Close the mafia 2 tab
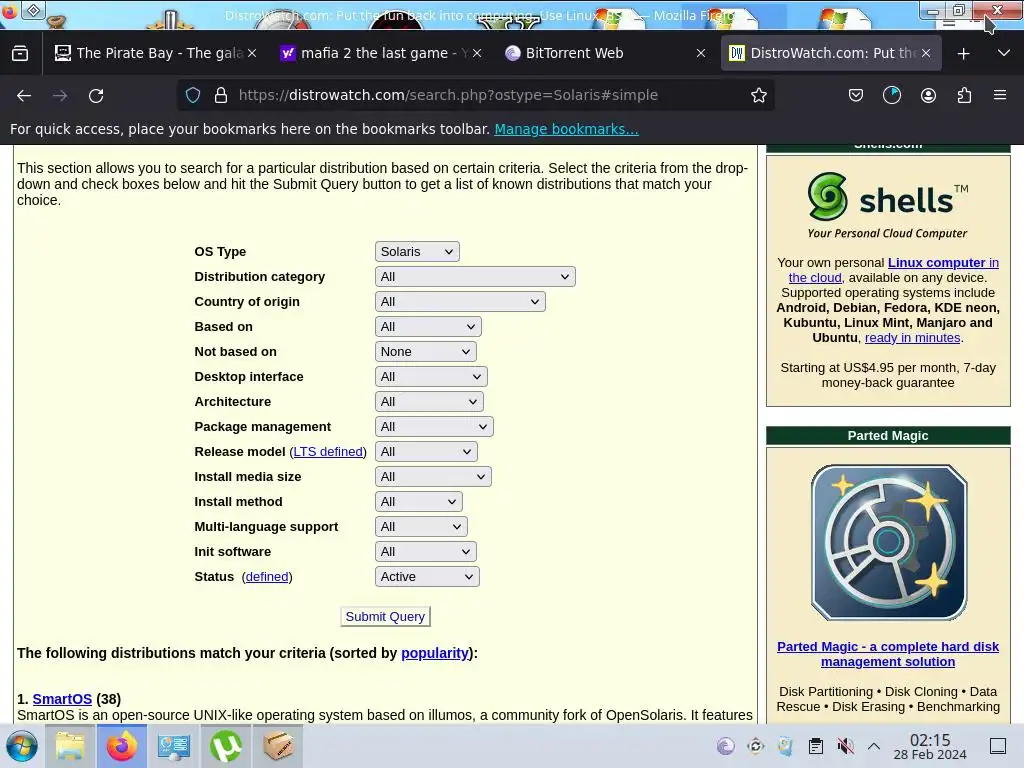Viewport: 1024px width, 768px height. point(477,53)
